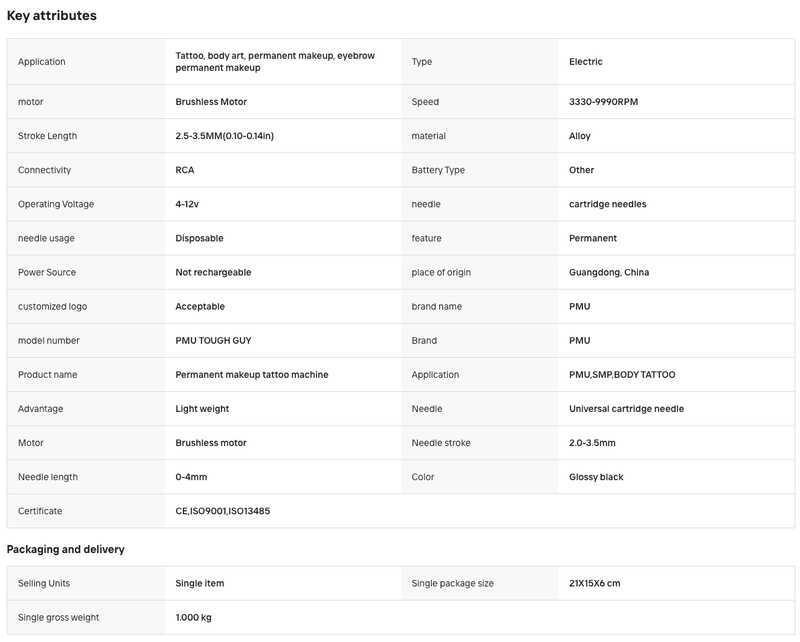Image resolution: width=800 pixels, height=642 pixels.
Task: Click the Universal cartridge needle value
Action: click(627, 409)
